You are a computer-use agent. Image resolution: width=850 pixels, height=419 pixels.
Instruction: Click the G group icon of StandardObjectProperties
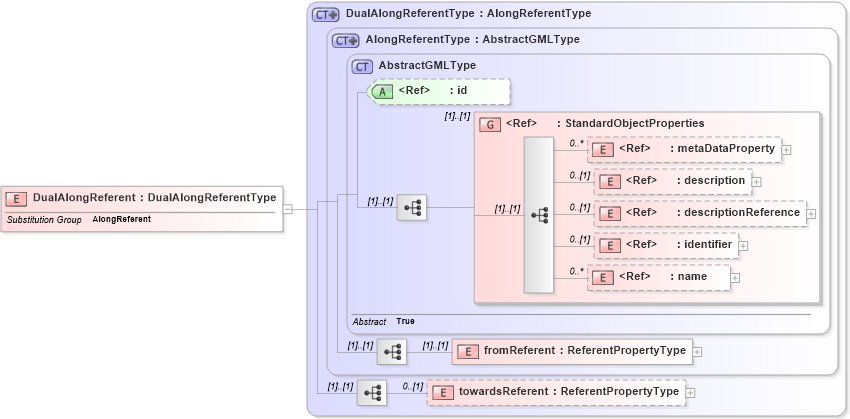[x=490, y=125]
